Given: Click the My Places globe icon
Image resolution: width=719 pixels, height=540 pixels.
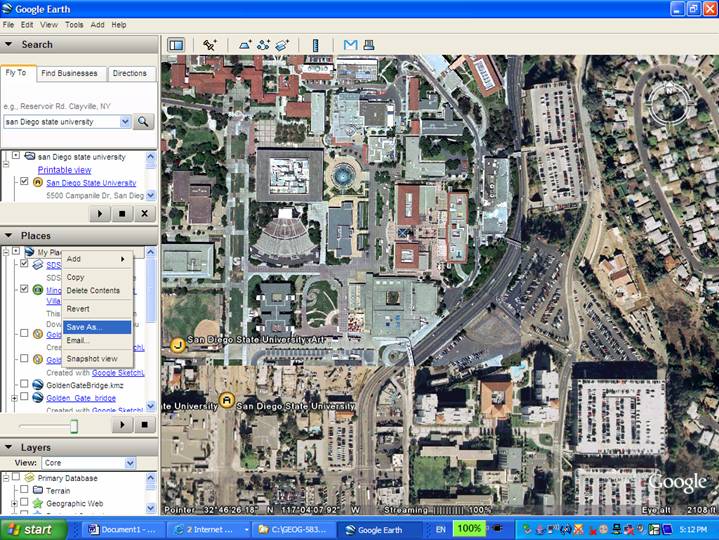Looking at the screenshot, I should coord(29,252).
